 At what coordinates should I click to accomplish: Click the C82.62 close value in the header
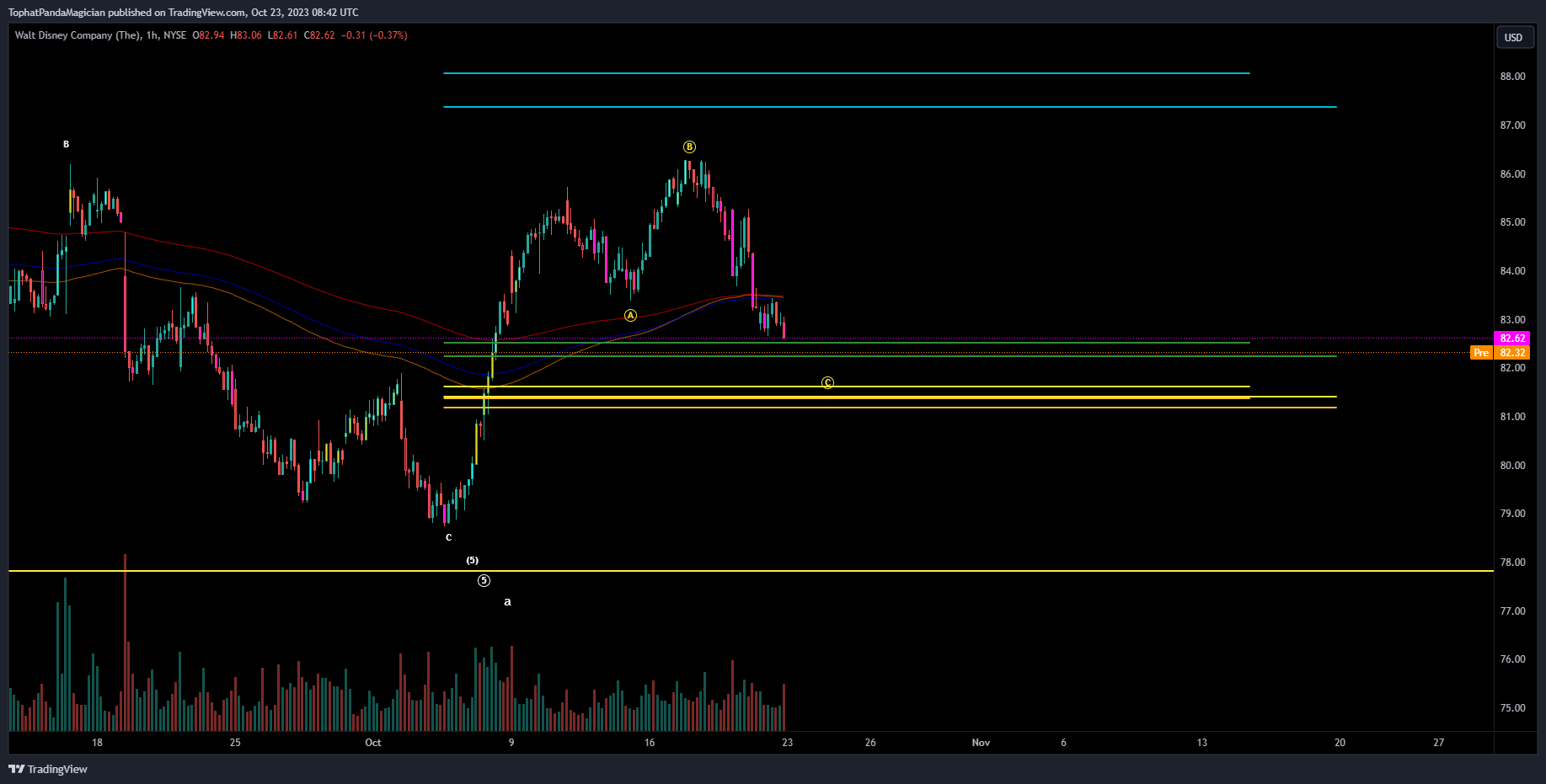coord(319,35)
